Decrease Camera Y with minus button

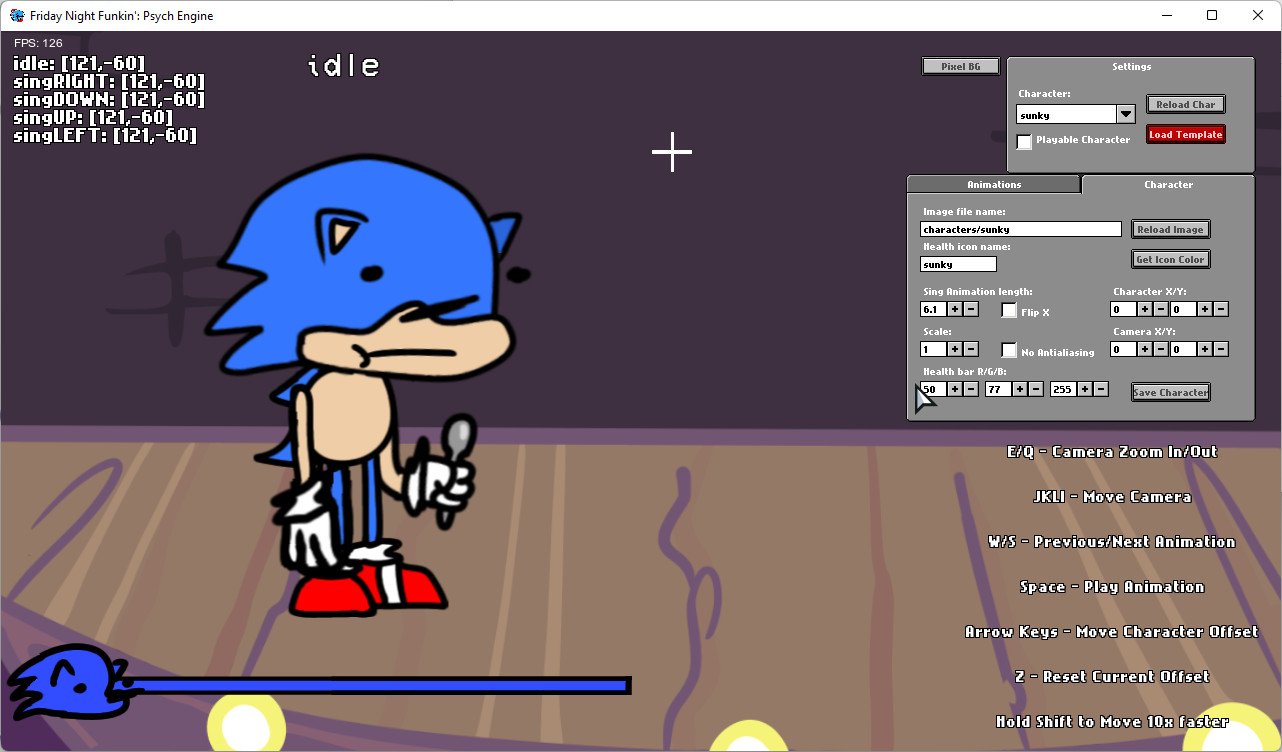[1221, 349]
